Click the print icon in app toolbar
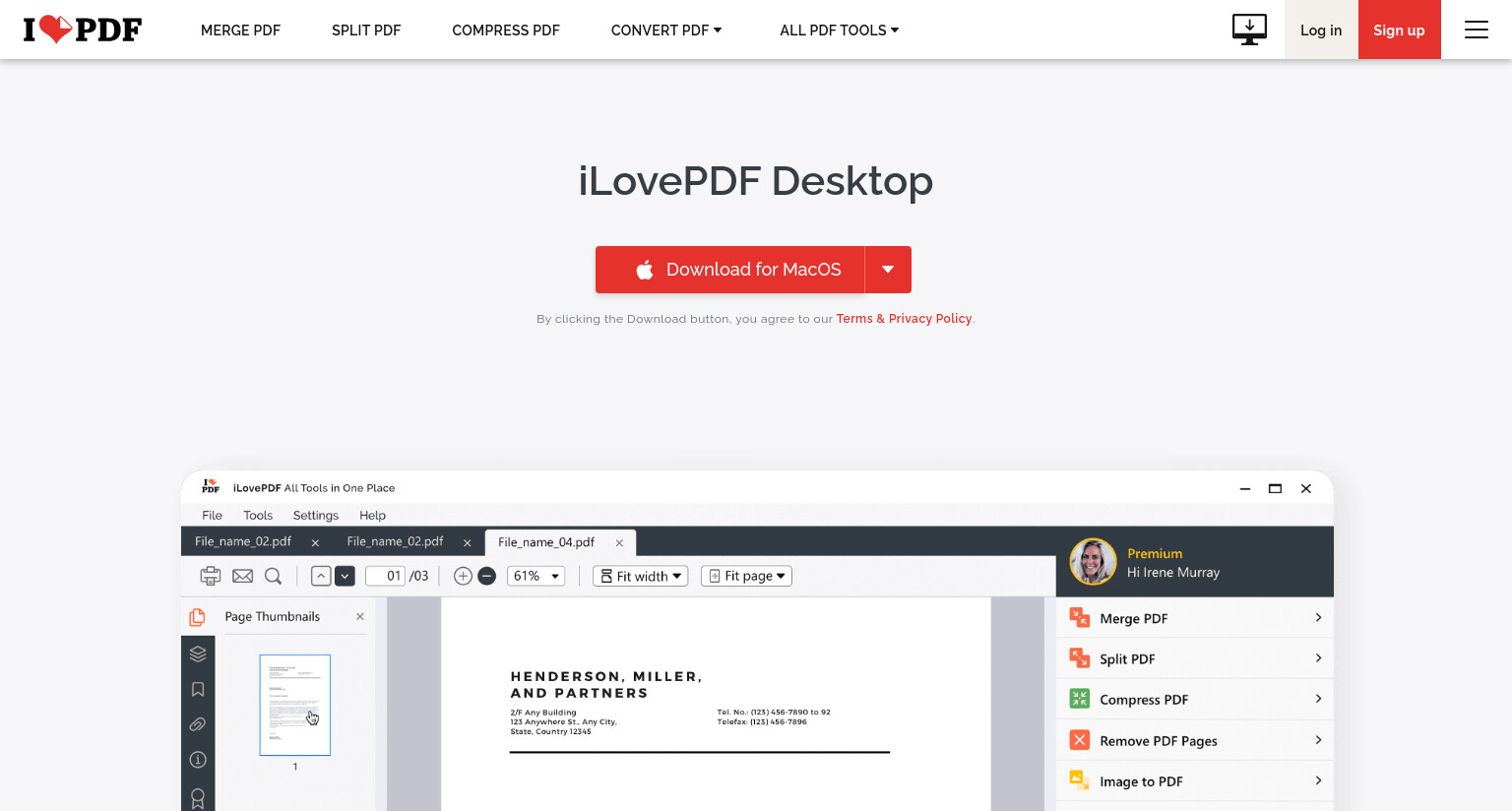1512x811 pixels. click(x=211, y=576)
